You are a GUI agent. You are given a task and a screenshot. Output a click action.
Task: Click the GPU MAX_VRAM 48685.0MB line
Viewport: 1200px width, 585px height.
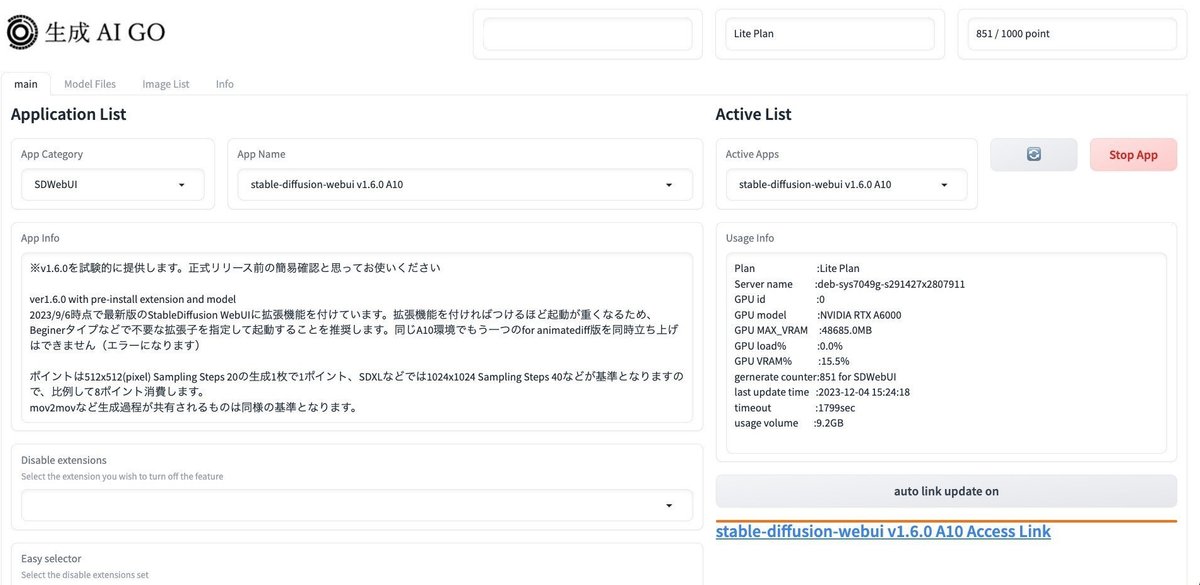pos(803,330)
